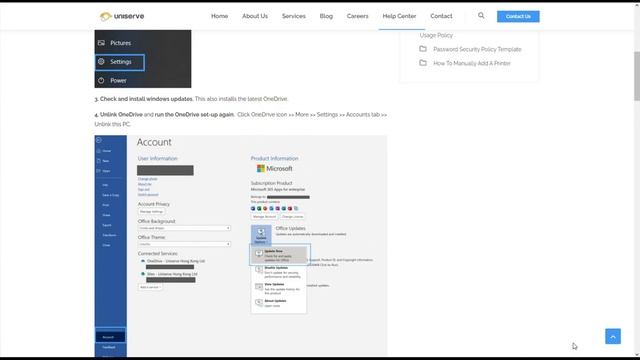Image resolution: width=640 pixels, height=360 pixels.
Task: Open the Home nav item
Action: coord(220,16)
